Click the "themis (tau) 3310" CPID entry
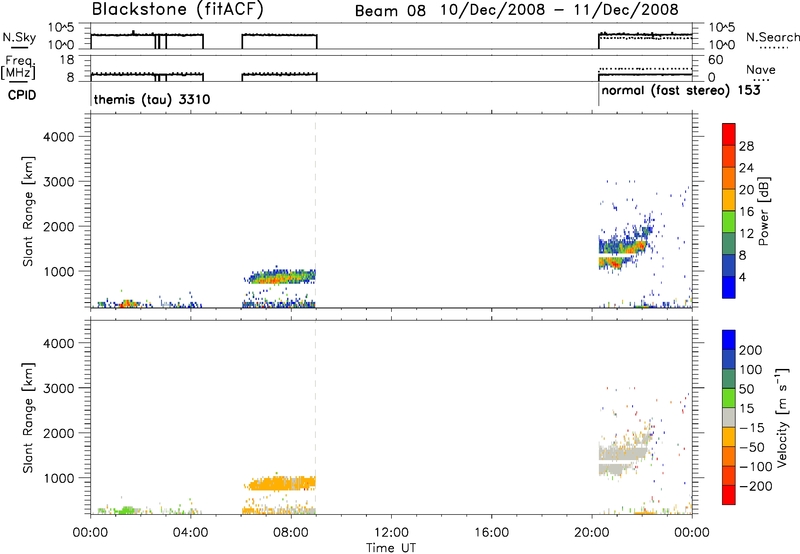 coord(152,99)
